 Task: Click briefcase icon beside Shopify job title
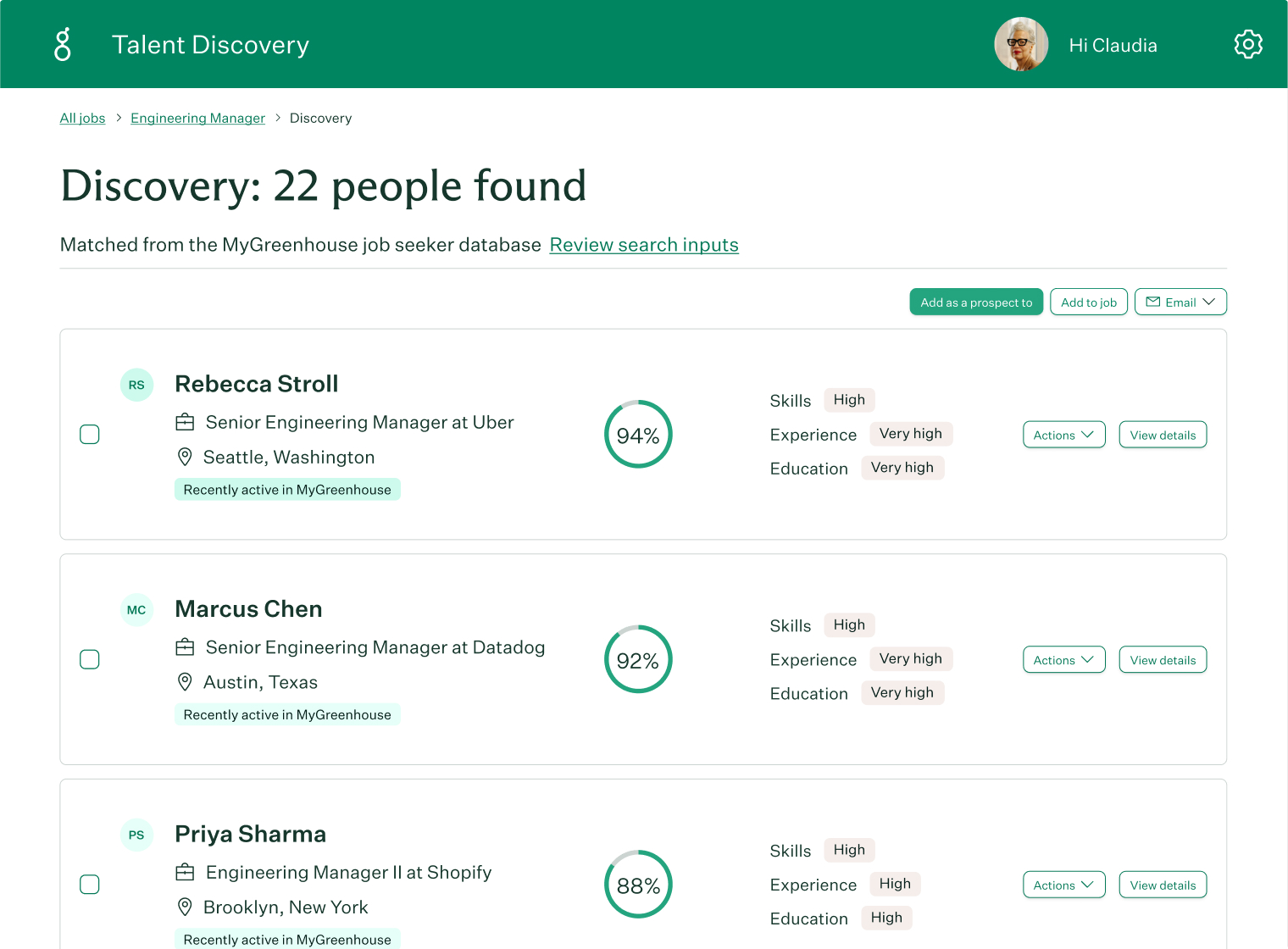(185, 872)
